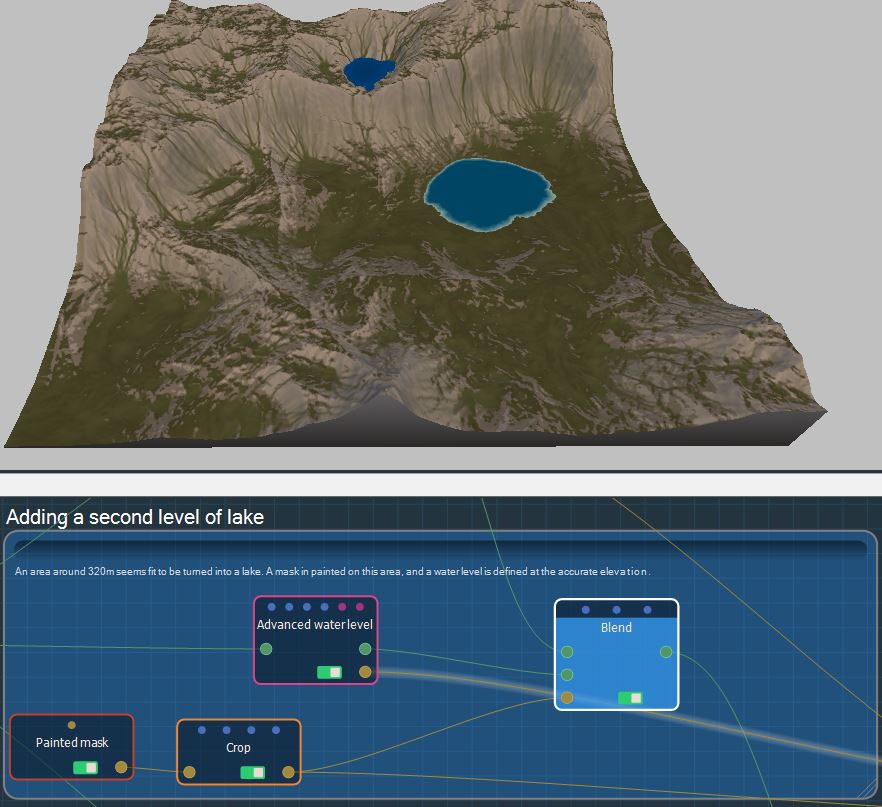Screen dimensions: 882x807
Task: Disable the Painted mask node switch
Action: click(x=86, y=768)
